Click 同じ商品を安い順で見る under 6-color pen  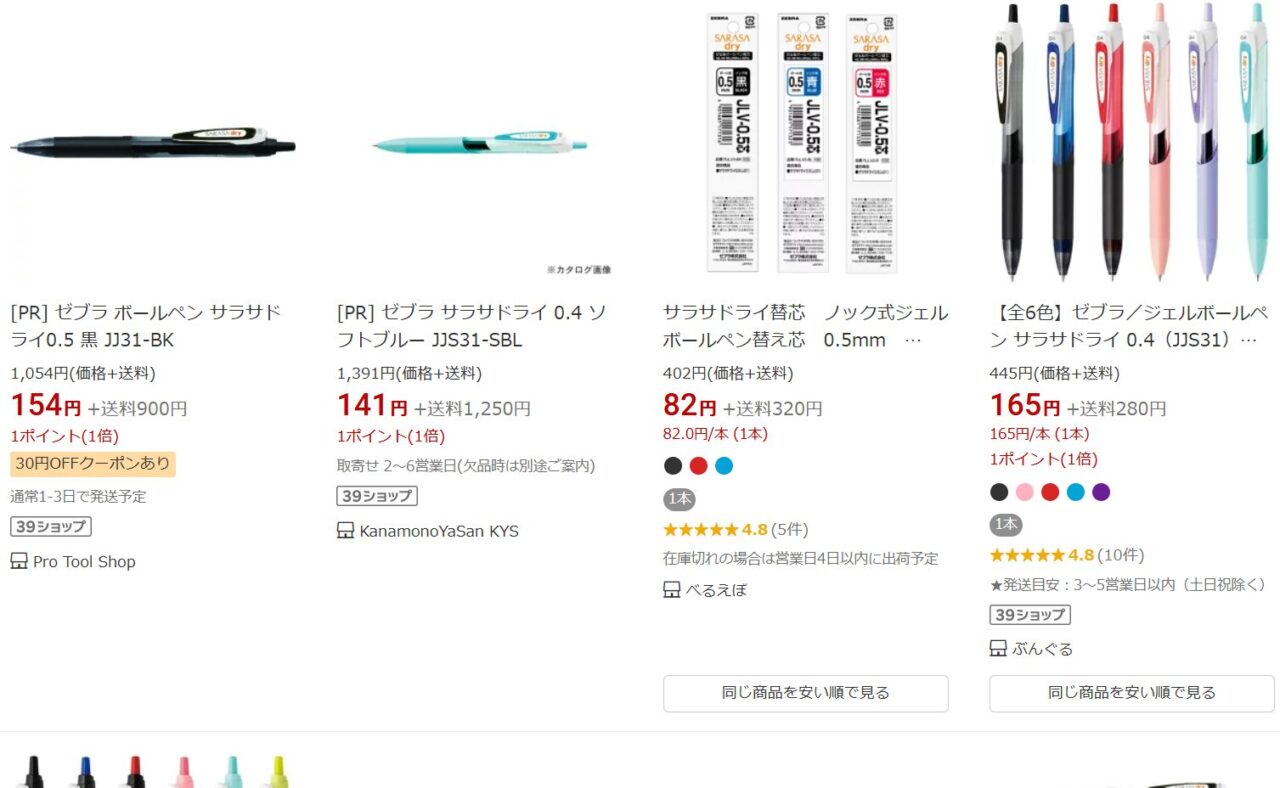point(1132,693)
